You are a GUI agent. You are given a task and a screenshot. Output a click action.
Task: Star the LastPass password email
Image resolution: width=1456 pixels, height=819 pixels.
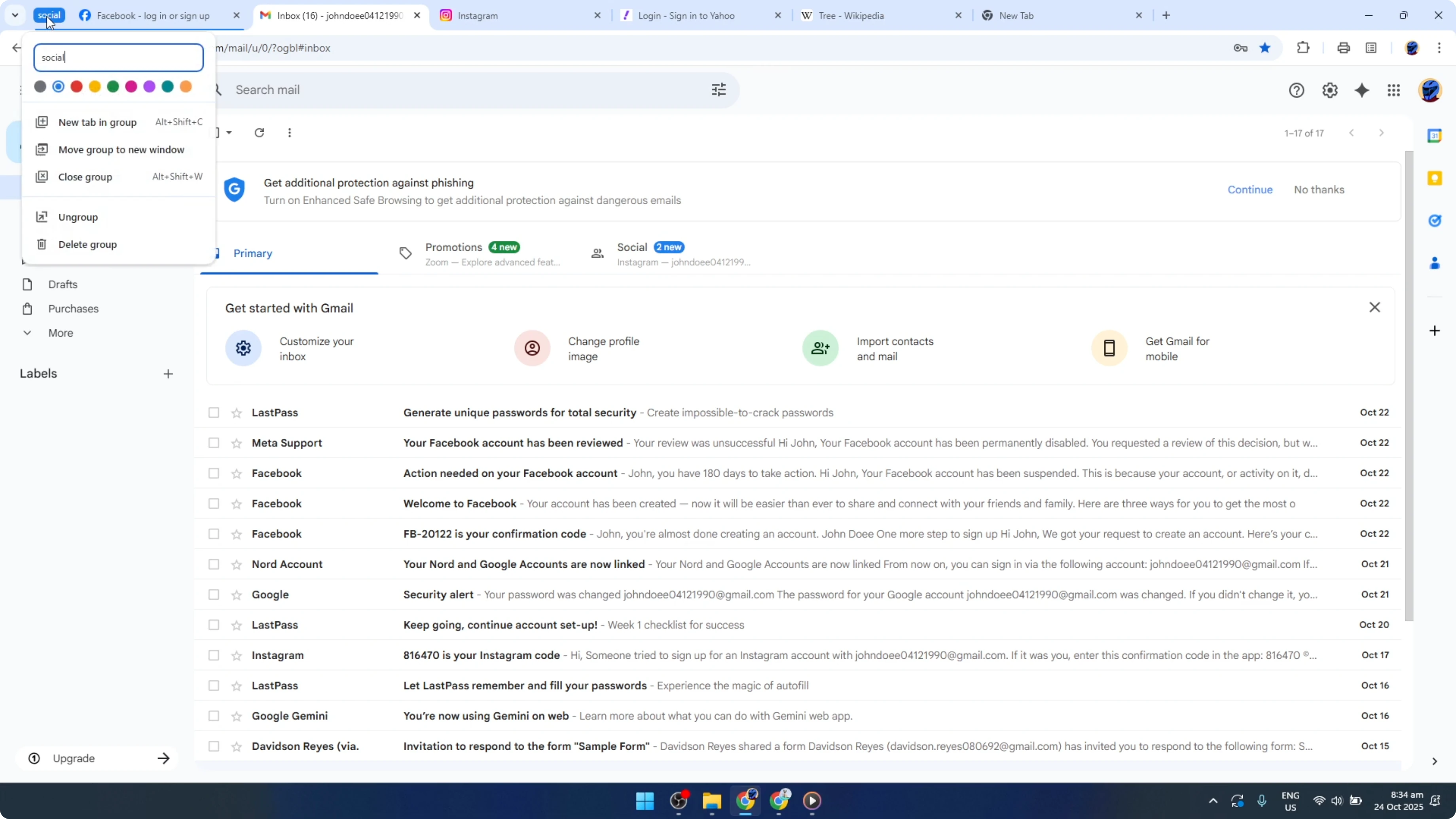tap(237, 413)
